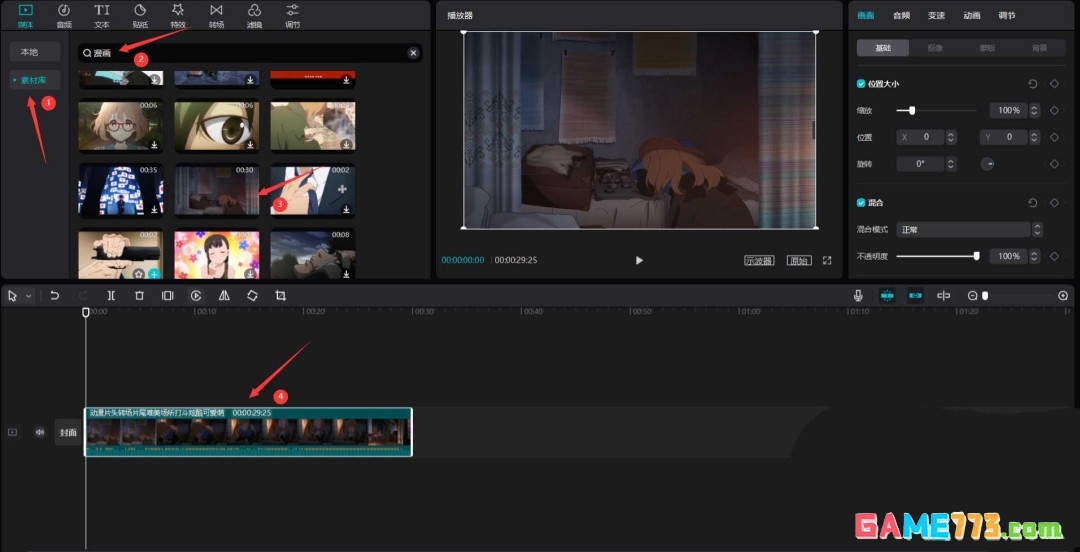The image size is (1080, 552).
Task: Expand the 素材库 material library
Action: pos(34,80)
